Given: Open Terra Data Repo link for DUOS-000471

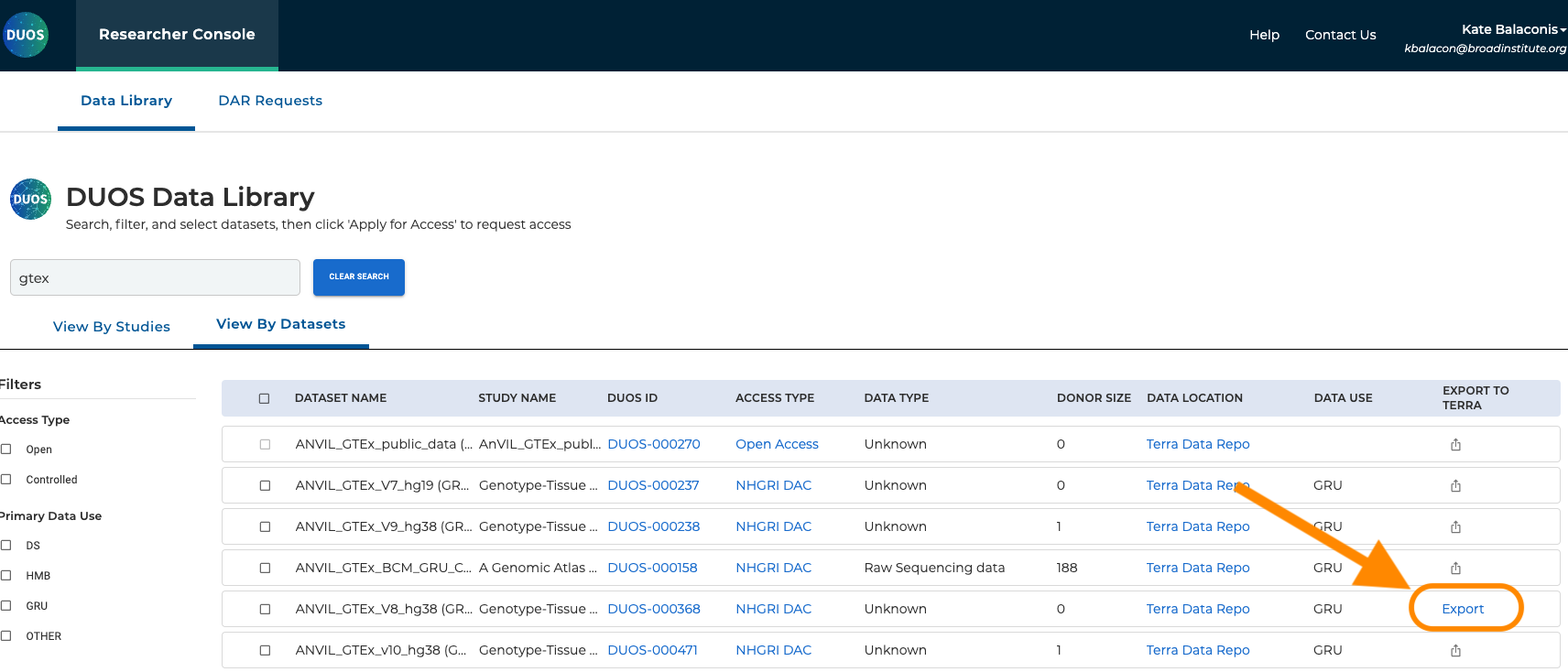Looking at the screenshot, I should (1198, 650).
